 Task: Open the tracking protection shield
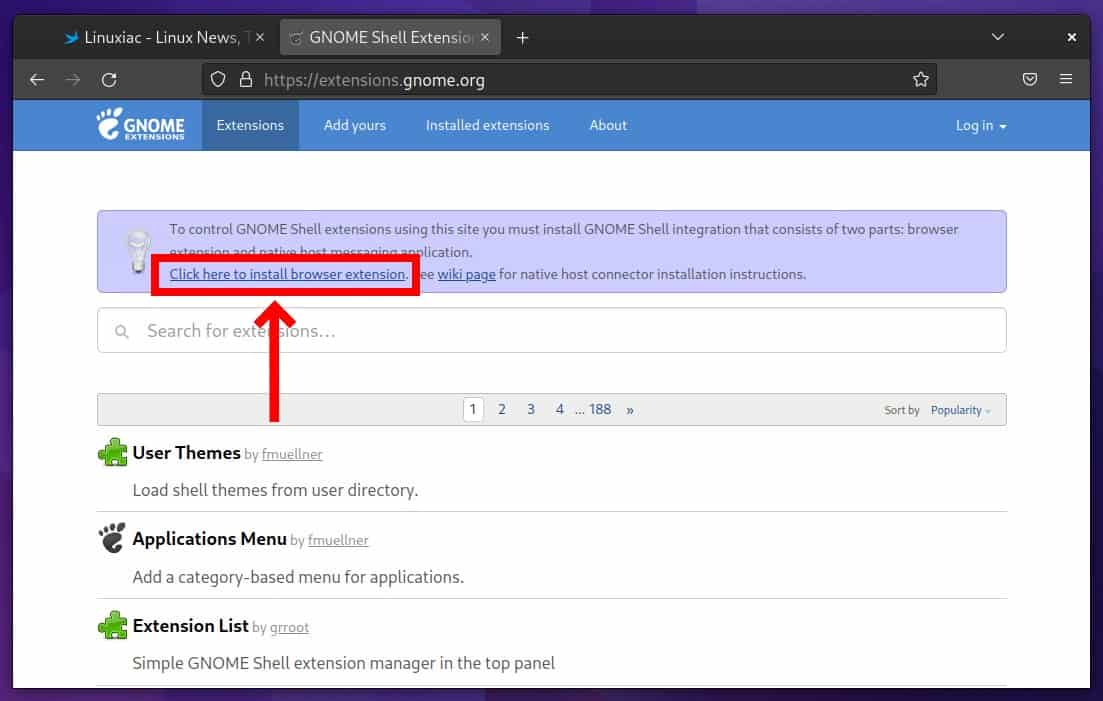tap(216, 80)
